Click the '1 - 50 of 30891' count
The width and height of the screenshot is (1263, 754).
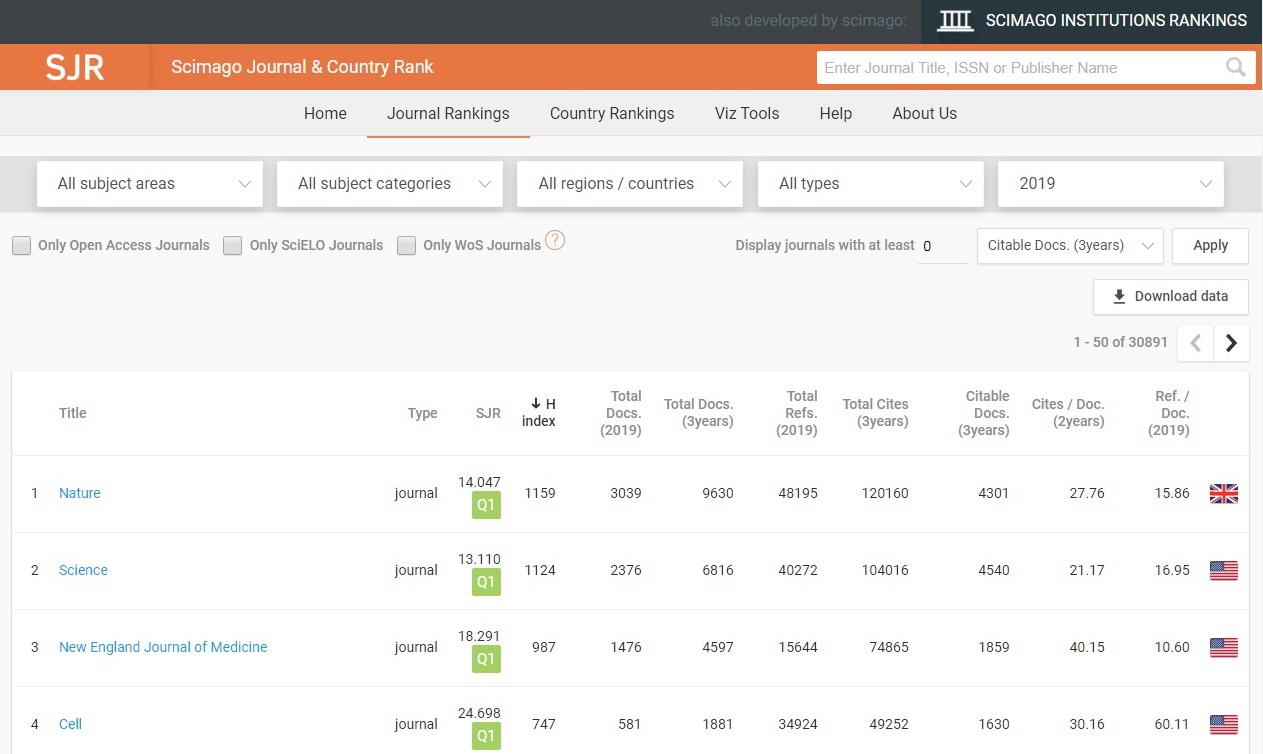(1121, 342)
